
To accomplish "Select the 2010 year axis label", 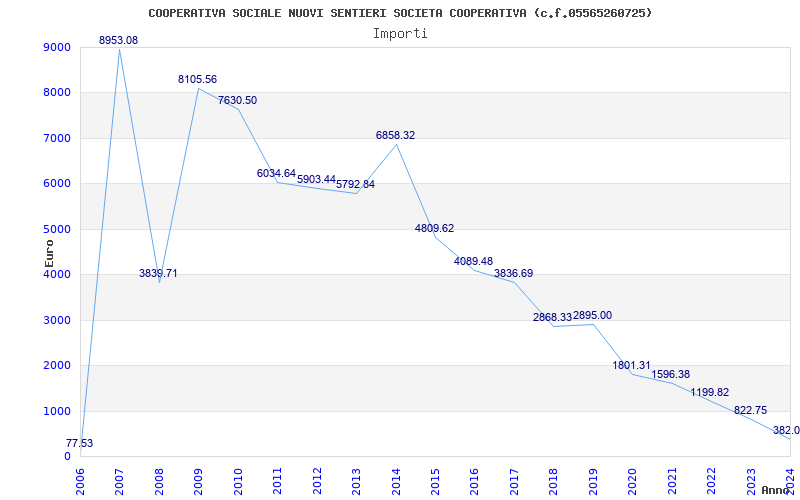I will point(238,481).
